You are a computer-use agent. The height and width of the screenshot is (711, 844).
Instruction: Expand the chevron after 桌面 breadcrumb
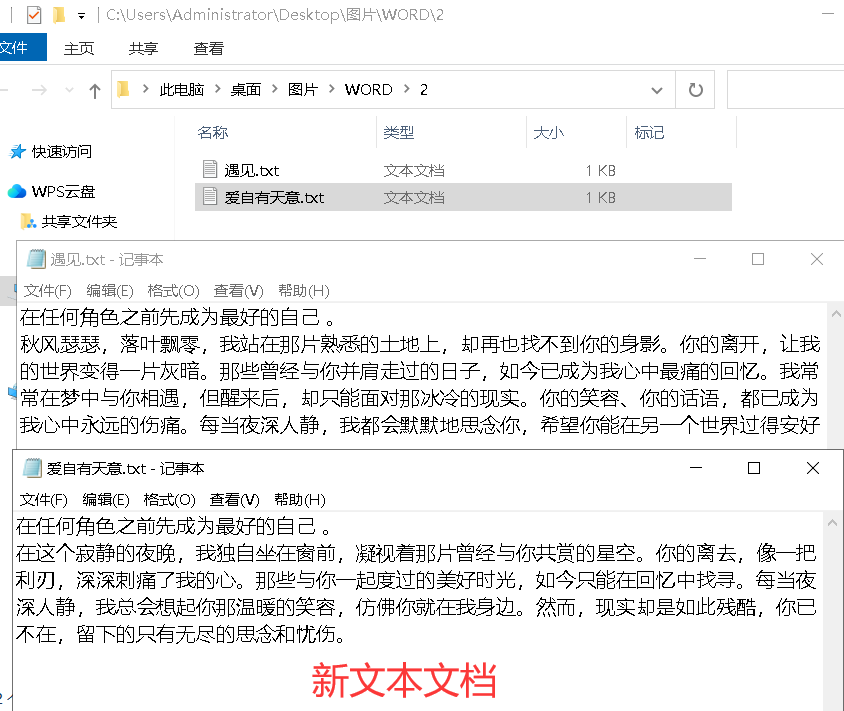[x=275, y=89]
